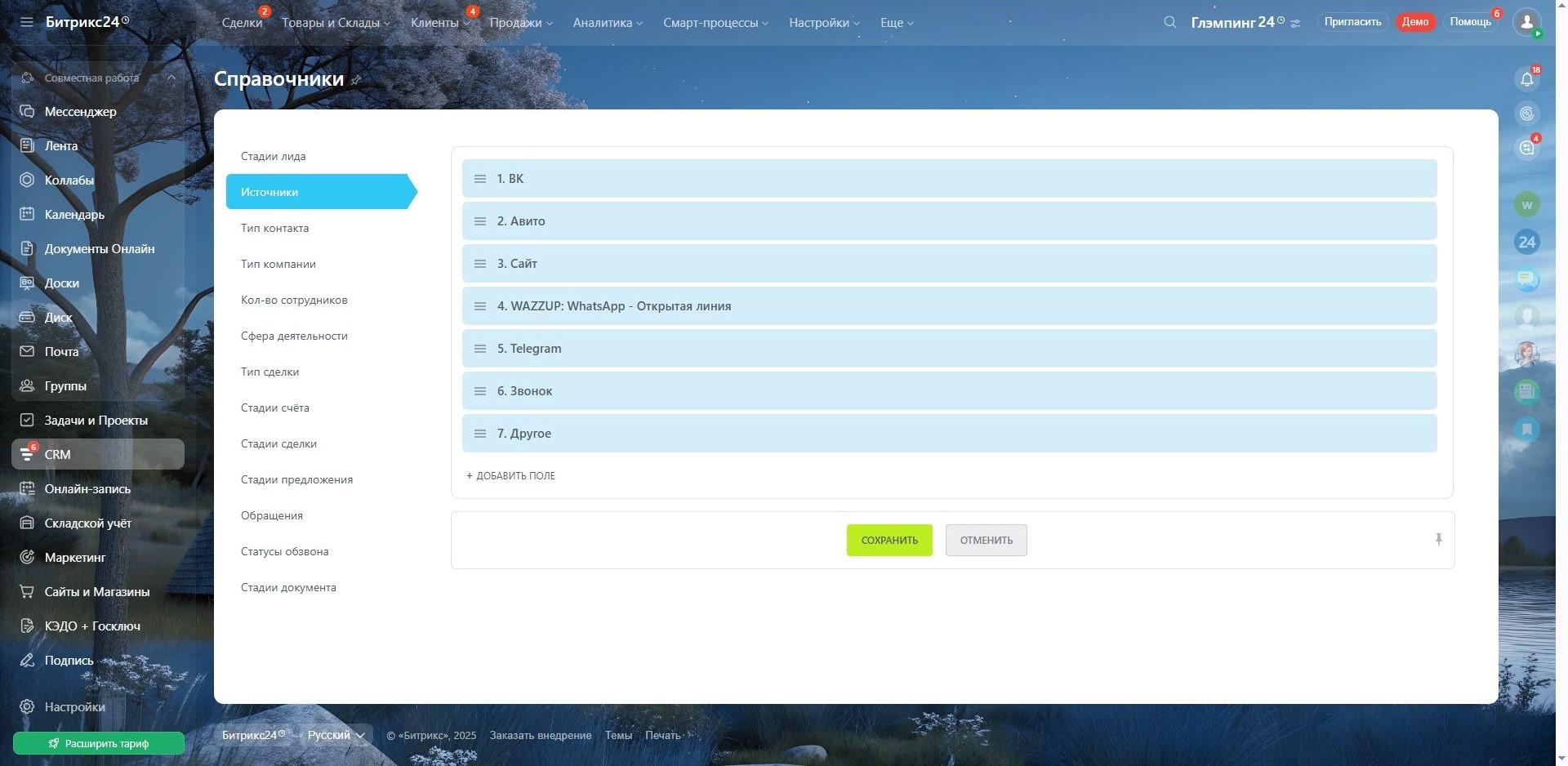Expand the Клиенты dropdown menu
Viewport: 1568px width, 766px height.
440,23
